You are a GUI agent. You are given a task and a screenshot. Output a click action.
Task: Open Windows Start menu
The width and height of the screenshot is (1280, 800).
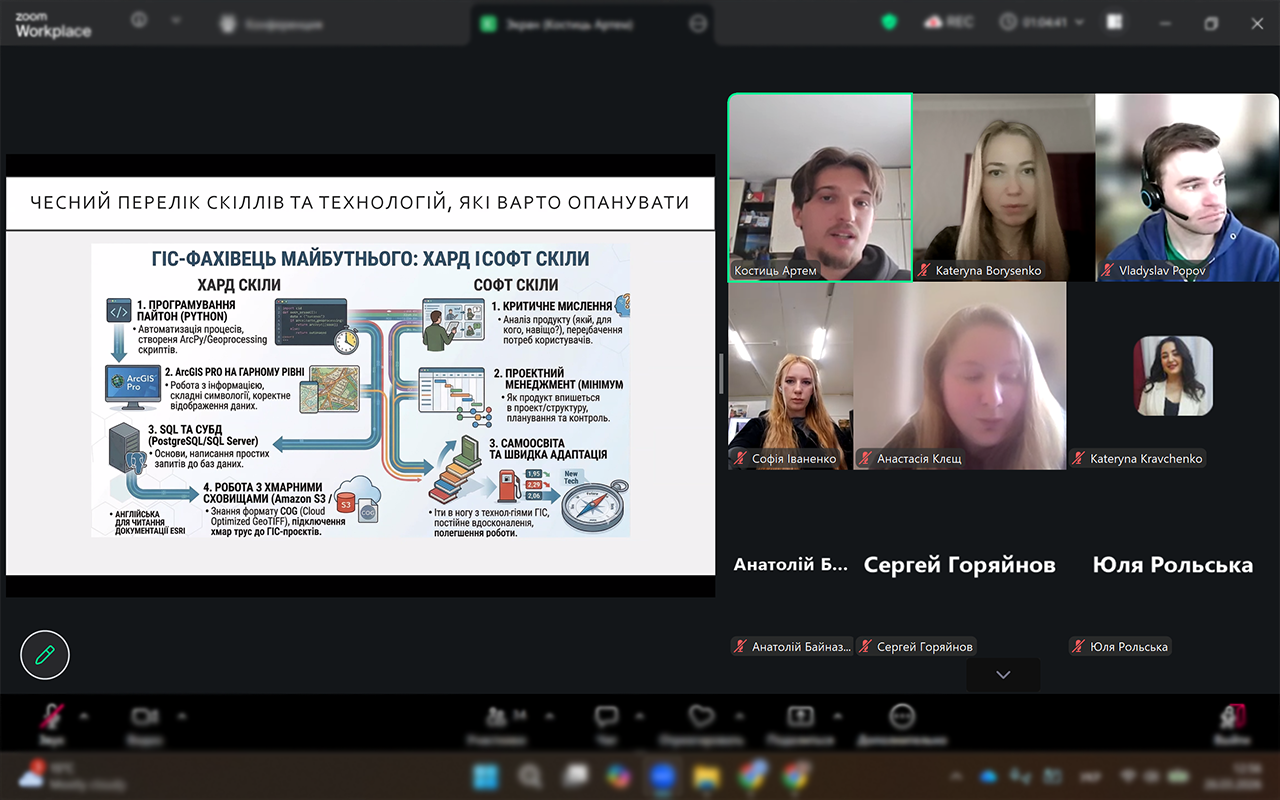(486, 776)
